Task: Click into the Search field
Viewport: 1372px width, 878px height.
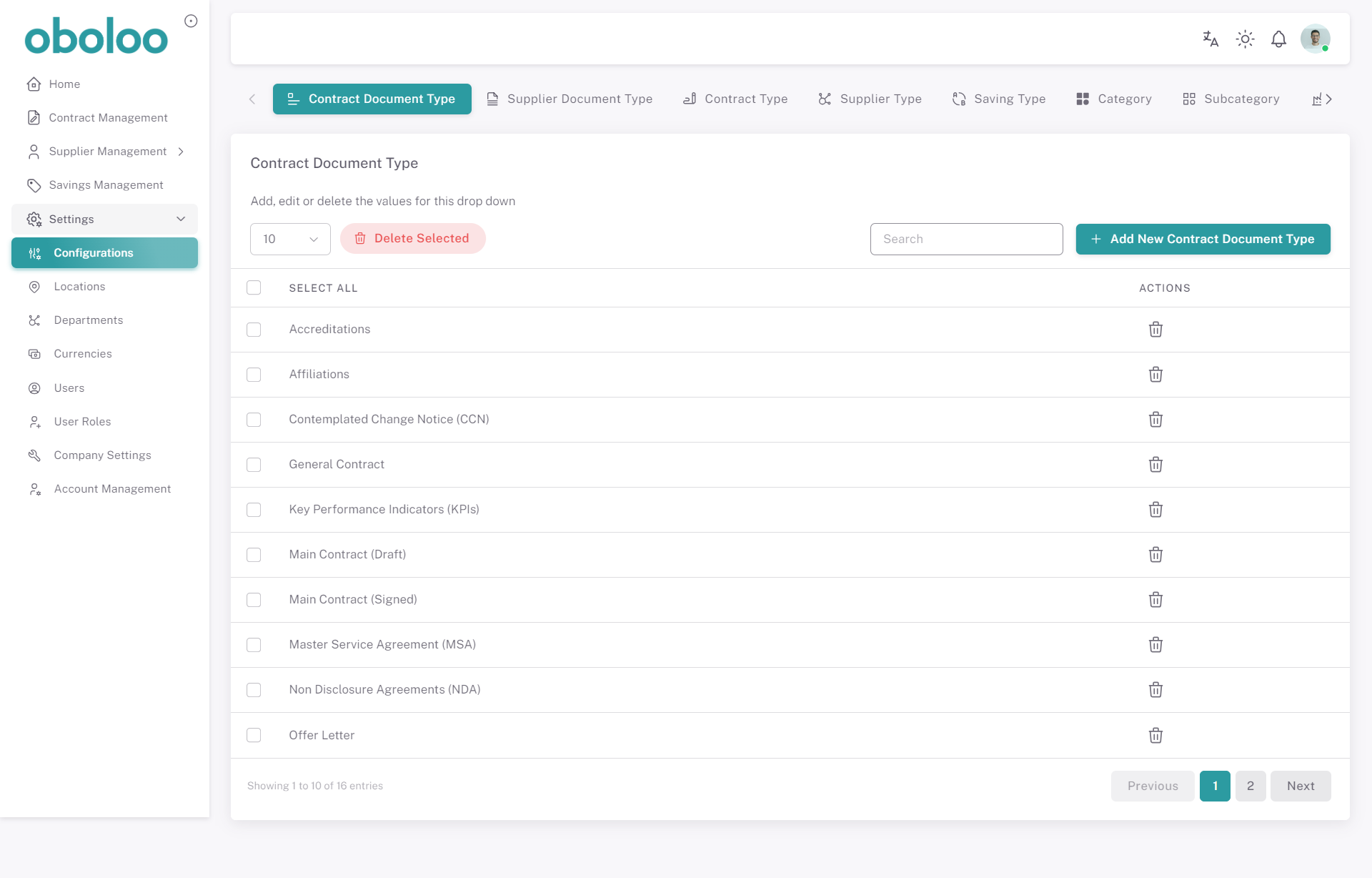Action: coord(966,239)
